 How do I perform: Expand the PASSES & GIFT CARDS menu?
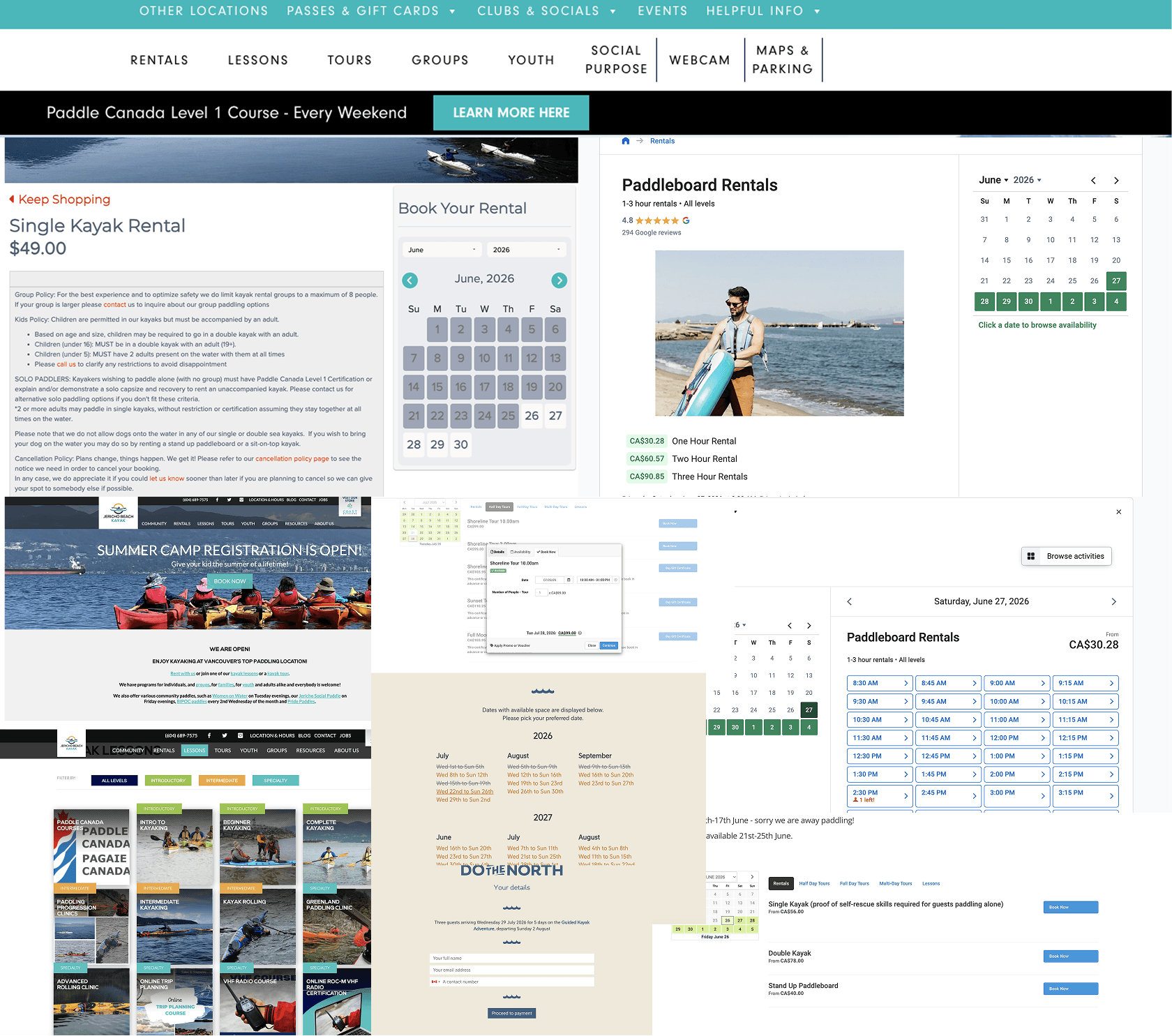371,11
